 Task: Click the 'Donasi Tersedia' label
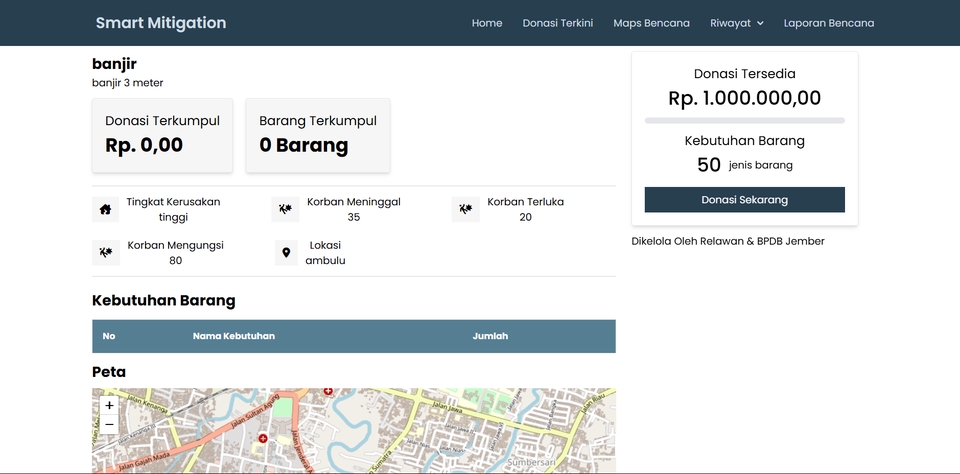click(744, 74)
